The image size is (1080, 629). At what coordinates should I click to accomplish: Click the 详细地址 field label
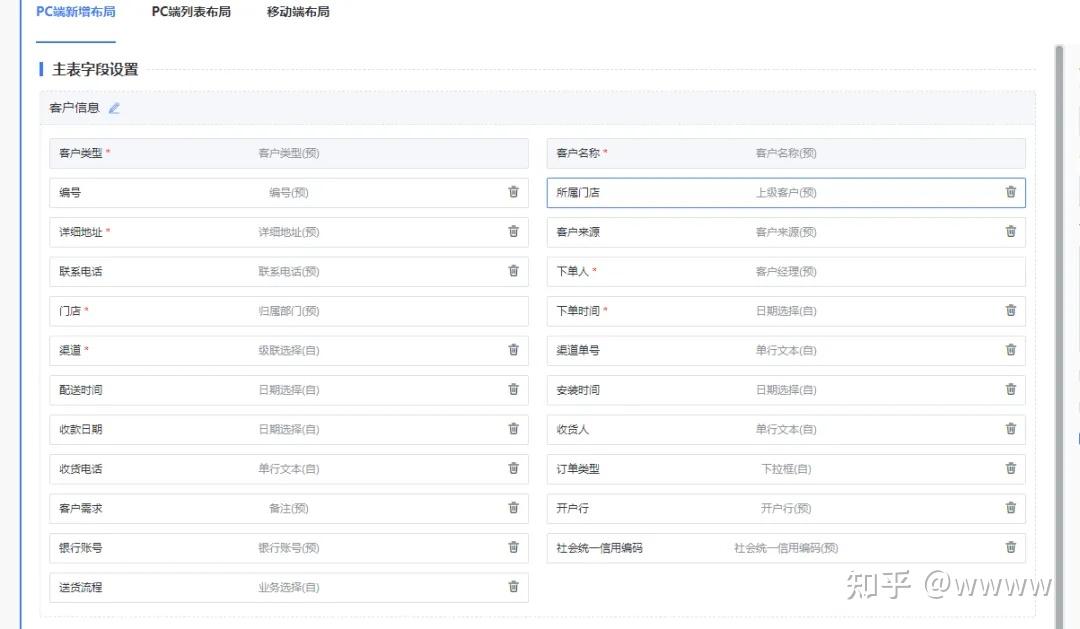pyautogui.click(x=81, y=232)
